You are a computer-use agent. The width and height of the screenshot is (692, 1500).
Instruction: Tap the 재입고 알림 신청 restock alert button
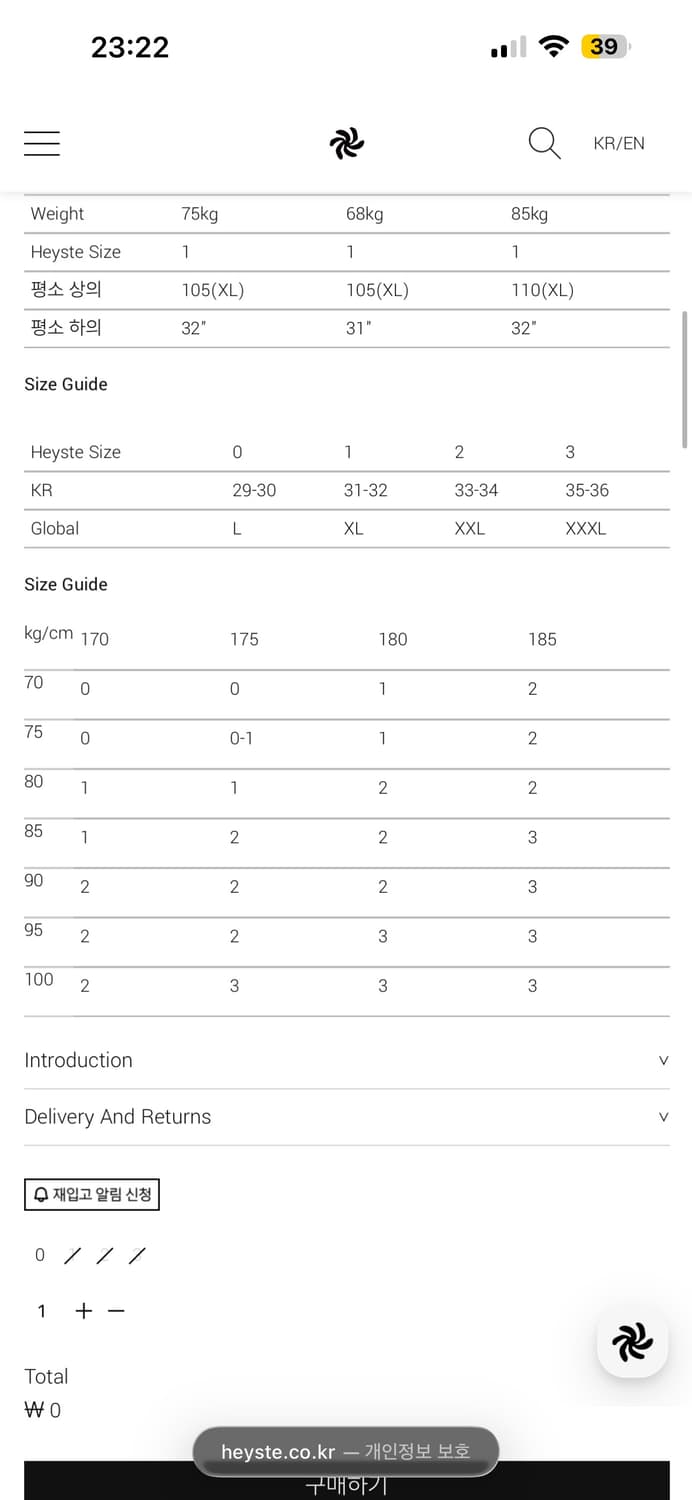pyautogui.click(x=92, y=1194)
